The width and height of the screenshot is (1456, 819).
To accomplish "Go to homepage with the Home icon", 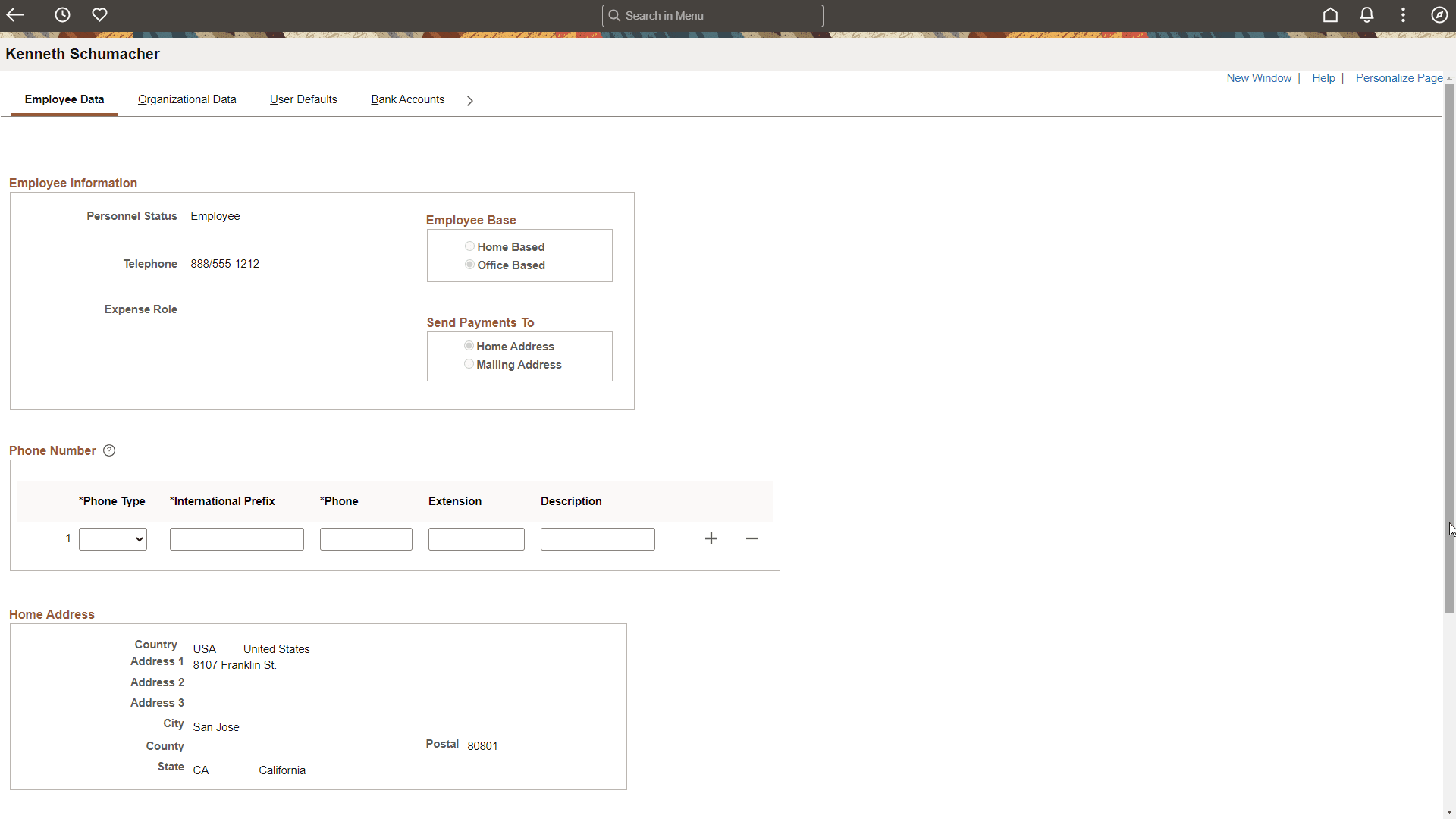I will (x=1331, y=14).
